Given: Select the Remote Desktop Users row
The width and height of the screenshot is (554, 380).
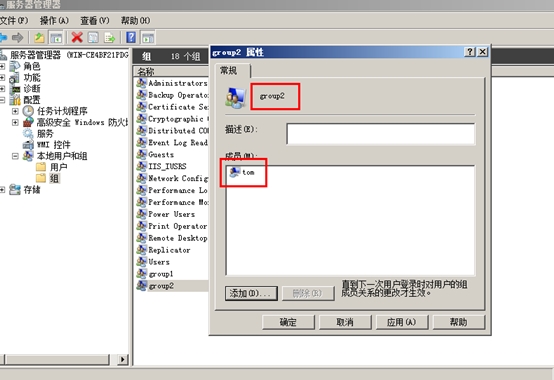Looking at the screenshot, I should [x=172, y=238].
